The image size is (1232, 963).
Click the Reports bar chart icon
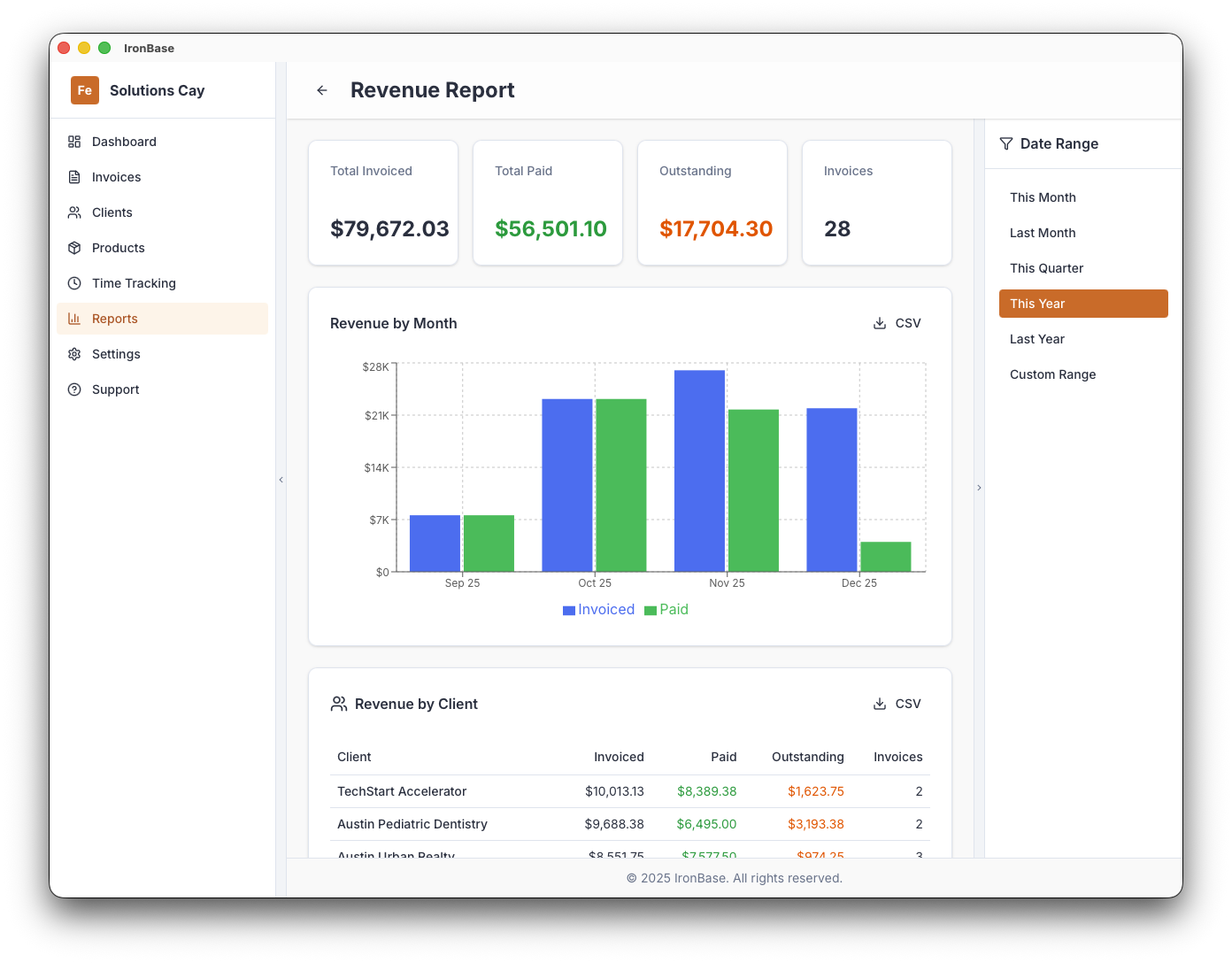75,319
